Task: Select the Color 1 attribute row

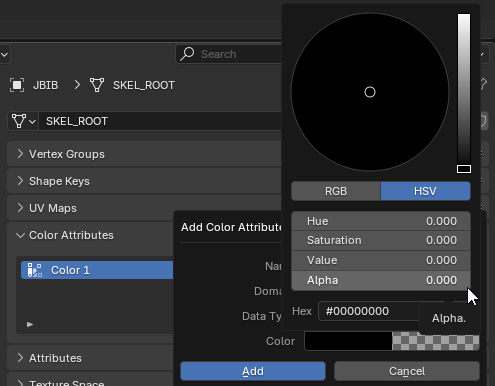Action: click(x=97, y=270)
